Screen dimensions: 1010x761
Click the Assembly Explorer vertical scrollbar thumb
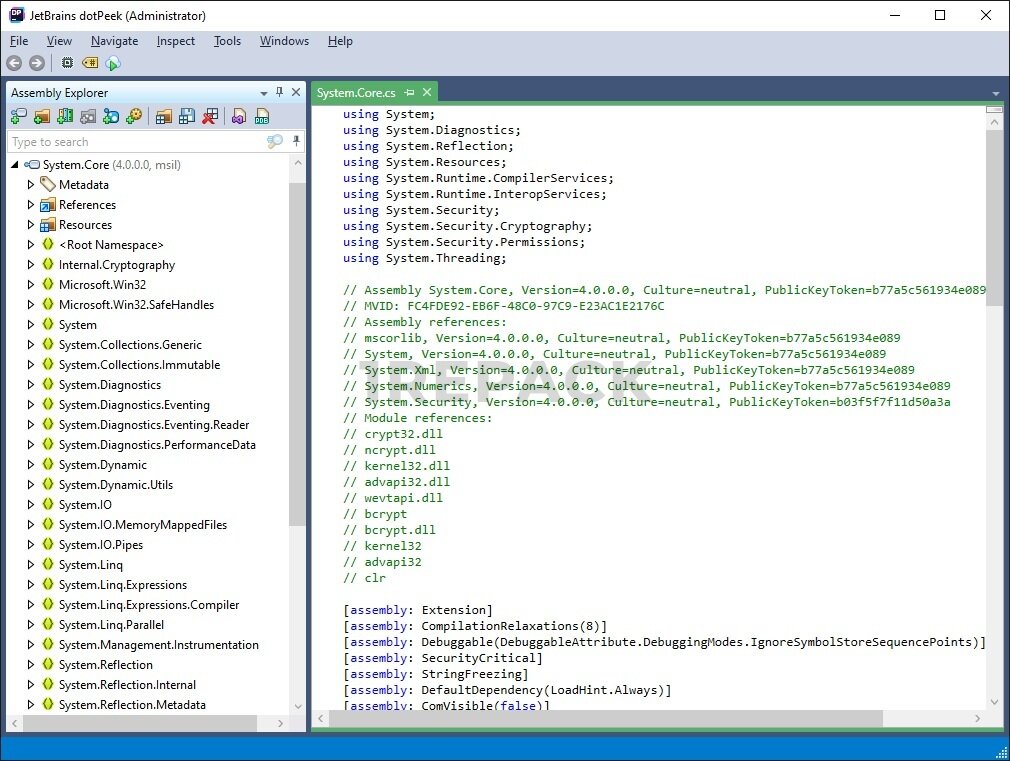(x=297, y=354)
